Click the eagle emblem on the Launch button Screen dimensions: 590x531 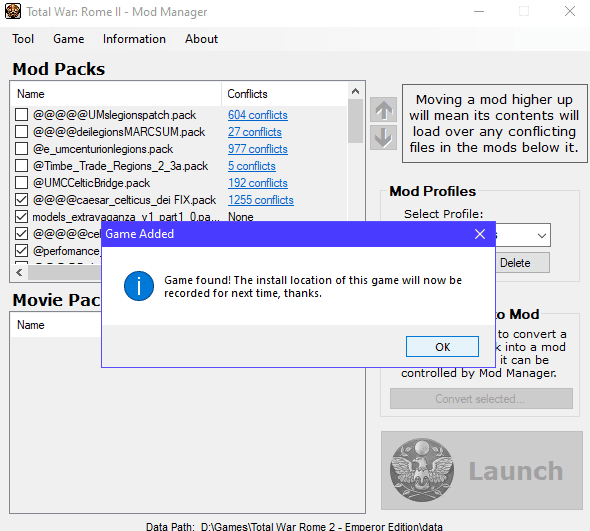pos(422,470)
